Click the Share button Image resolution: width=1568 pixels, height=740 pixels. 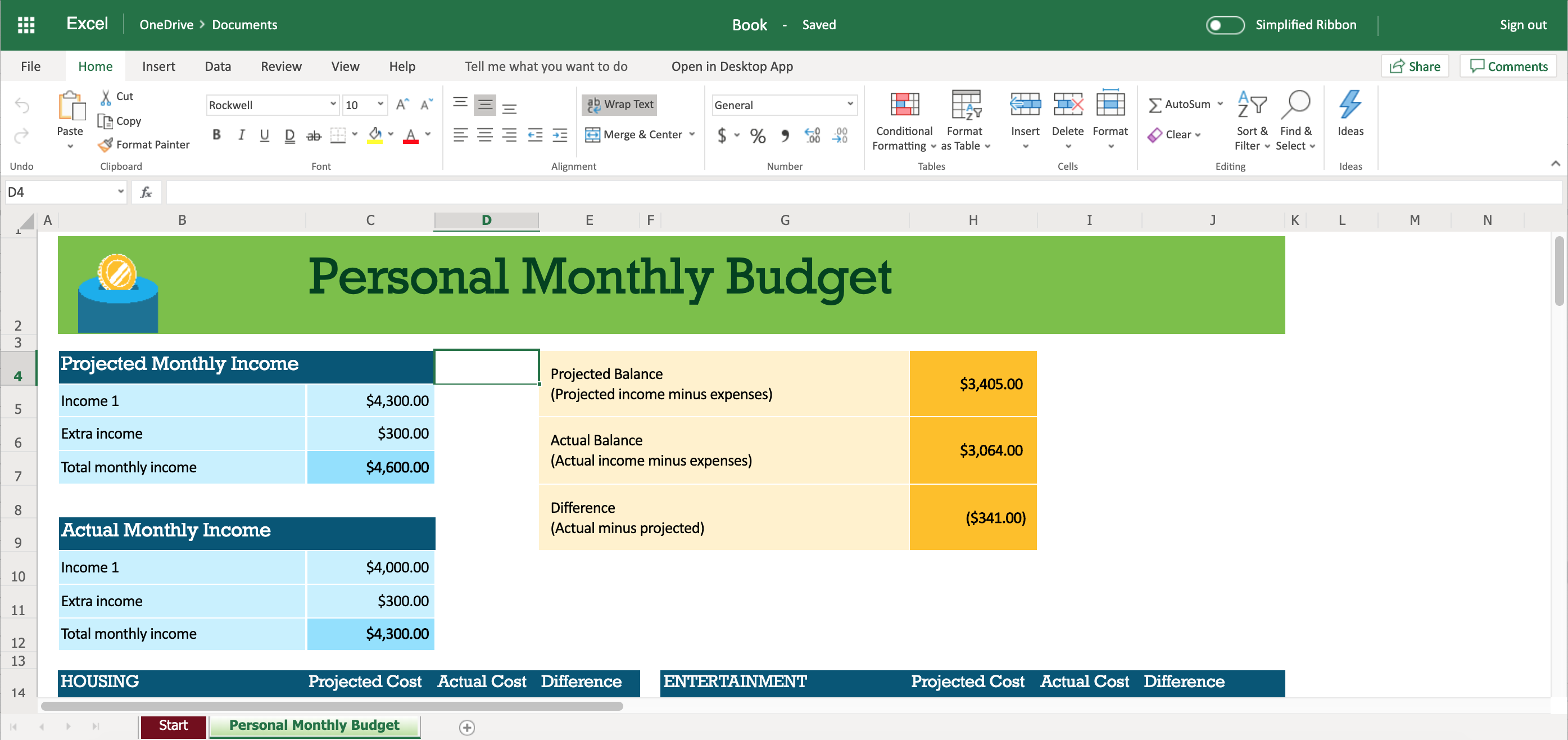pos(1415,65)
